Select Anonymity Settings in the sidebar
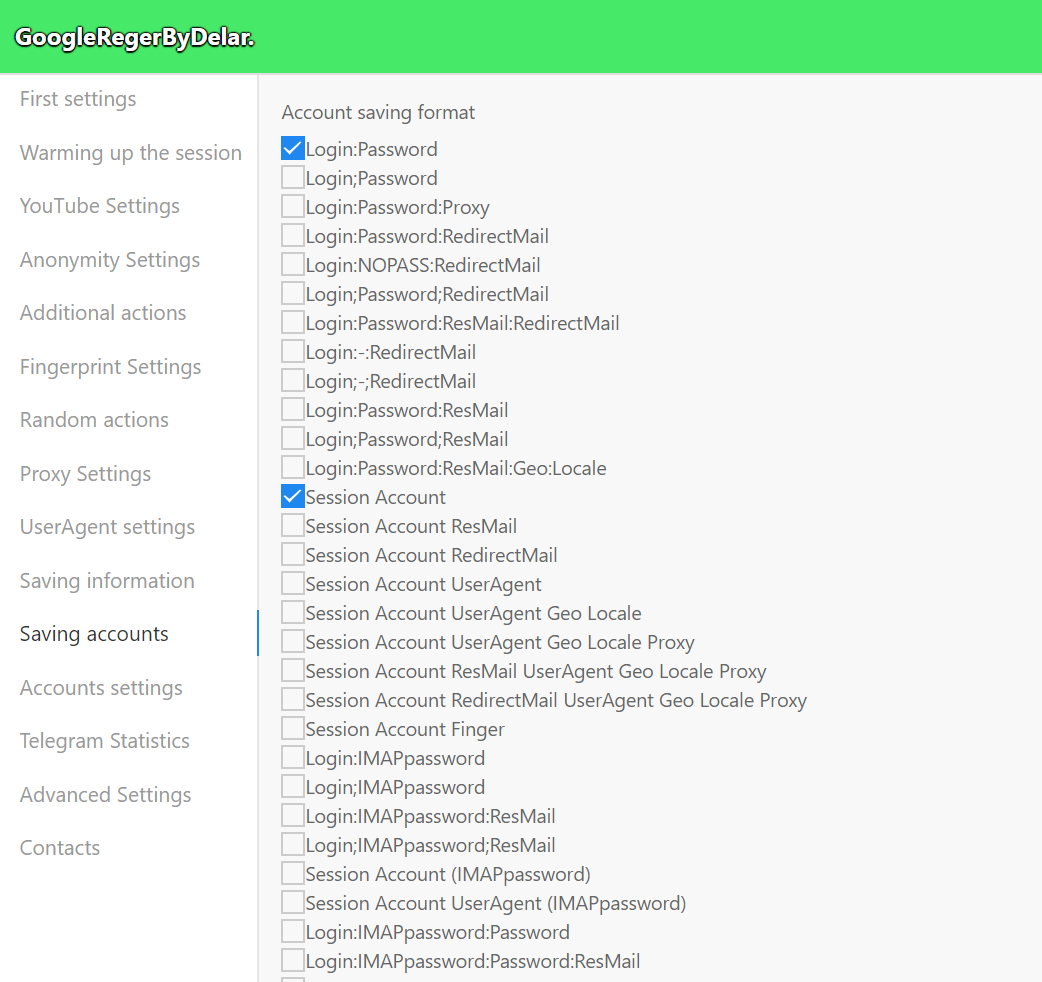The image size is (1042, 982). click(x=110, y=260)
